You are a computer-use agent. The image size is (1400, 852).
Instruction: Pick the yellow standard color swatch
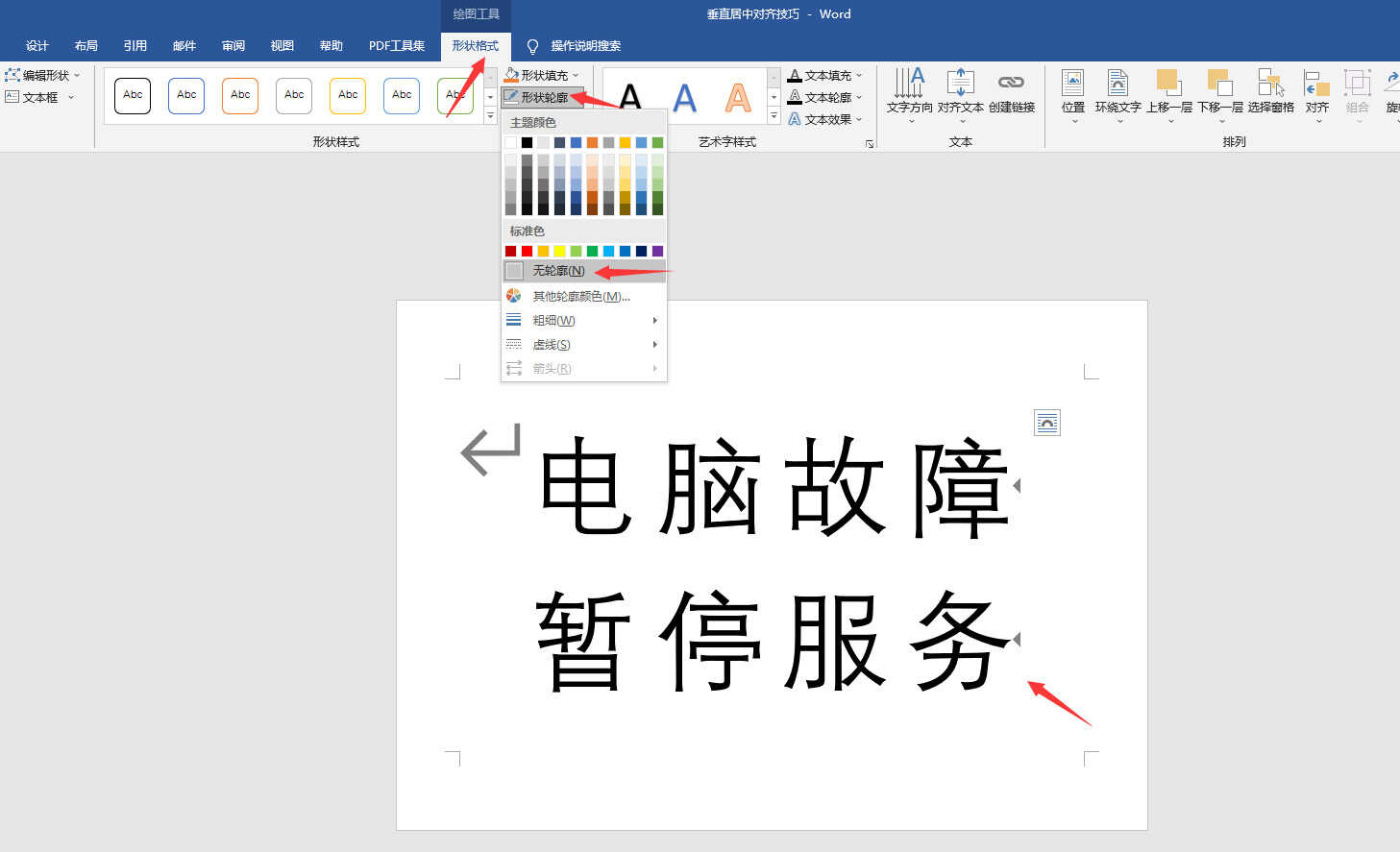coord(559,251)
